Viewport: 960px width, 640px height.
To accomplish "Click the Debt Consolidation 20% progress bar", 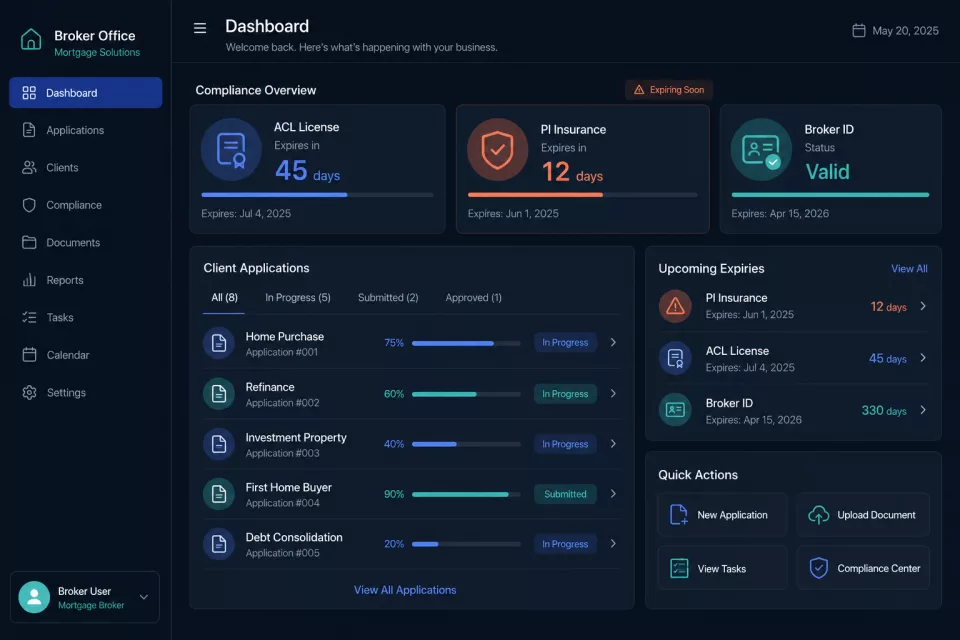I will pyautogui.click(x=466, y=544).
